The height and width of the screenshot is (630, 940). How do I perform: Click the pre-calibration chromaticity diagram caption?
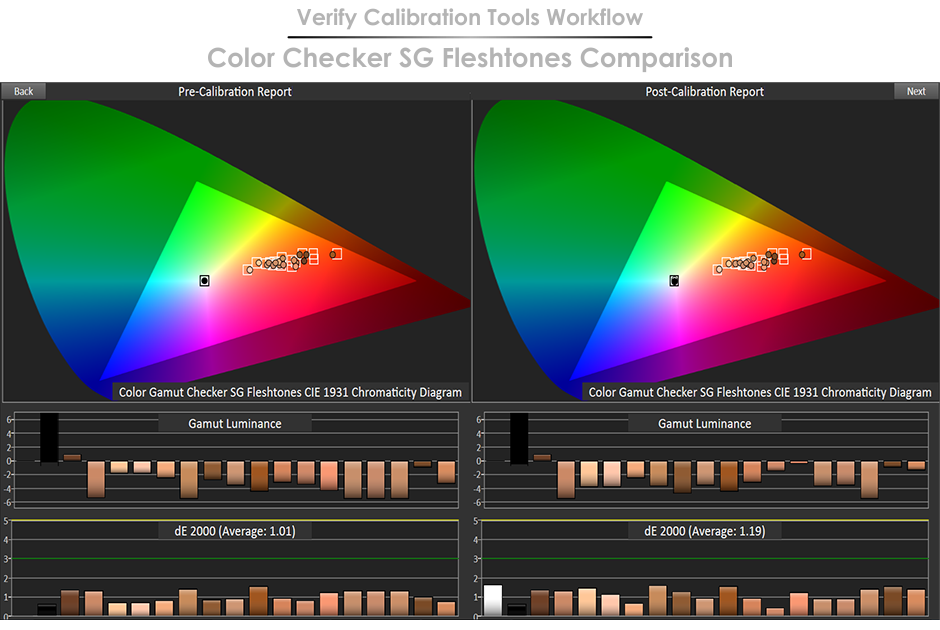[x=290, y=392]
